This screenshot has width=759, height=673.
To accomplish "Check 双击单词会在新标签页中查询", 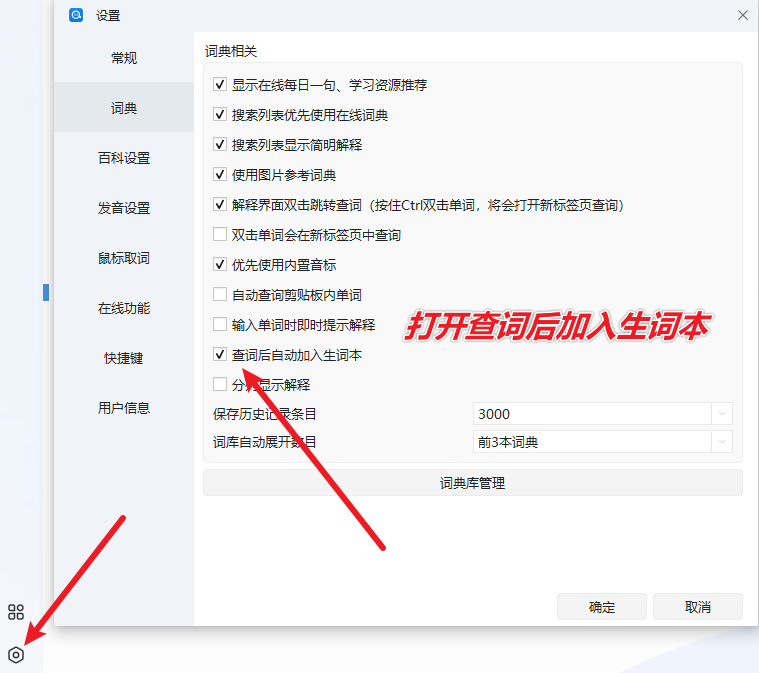I will [220, 235].
